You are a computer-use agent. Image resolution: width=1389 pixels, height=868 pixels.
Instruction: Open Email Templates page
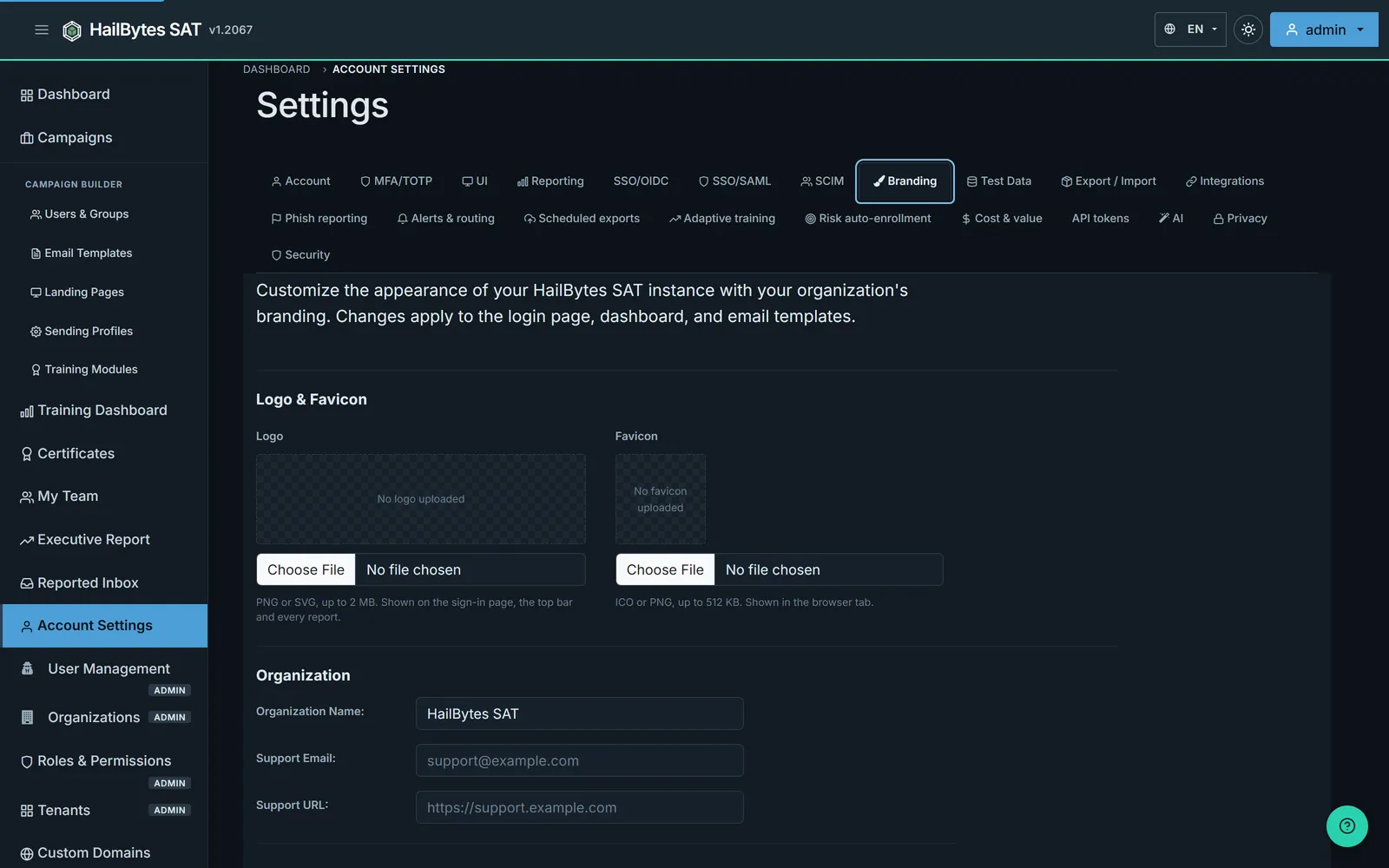[x=104, y=253]
